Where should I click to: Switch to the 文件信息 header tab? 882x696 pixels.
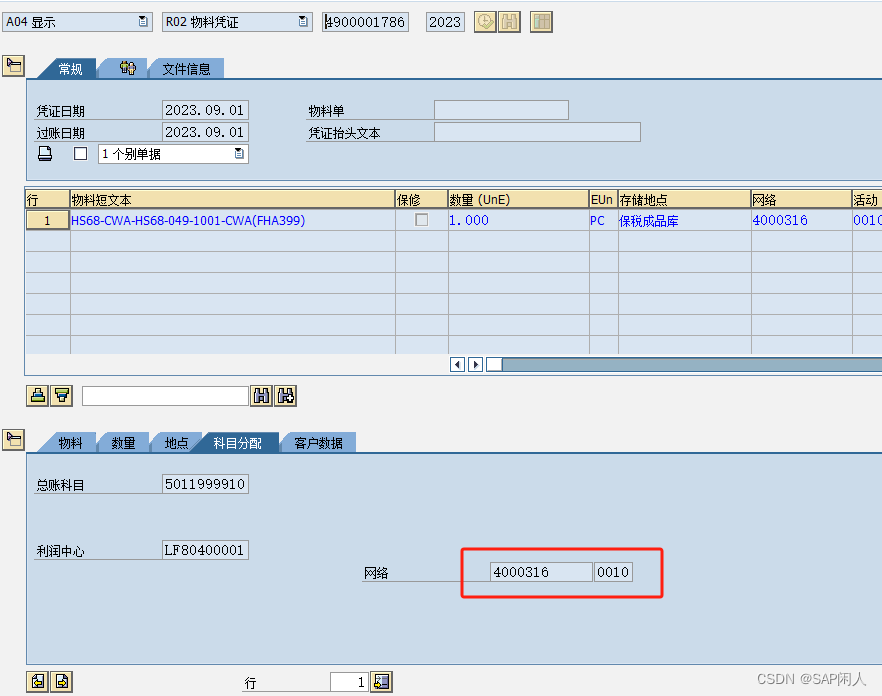pyautogui.click(x=186, y=69)
